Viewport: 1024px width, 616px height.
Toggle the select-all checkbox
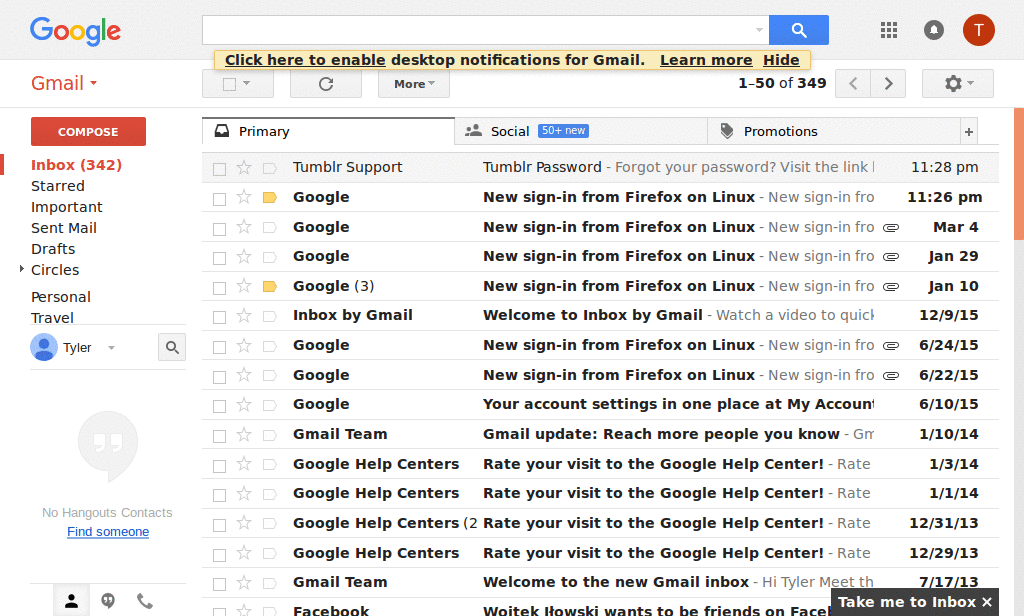pyautogui.click(x=229, y=84)
